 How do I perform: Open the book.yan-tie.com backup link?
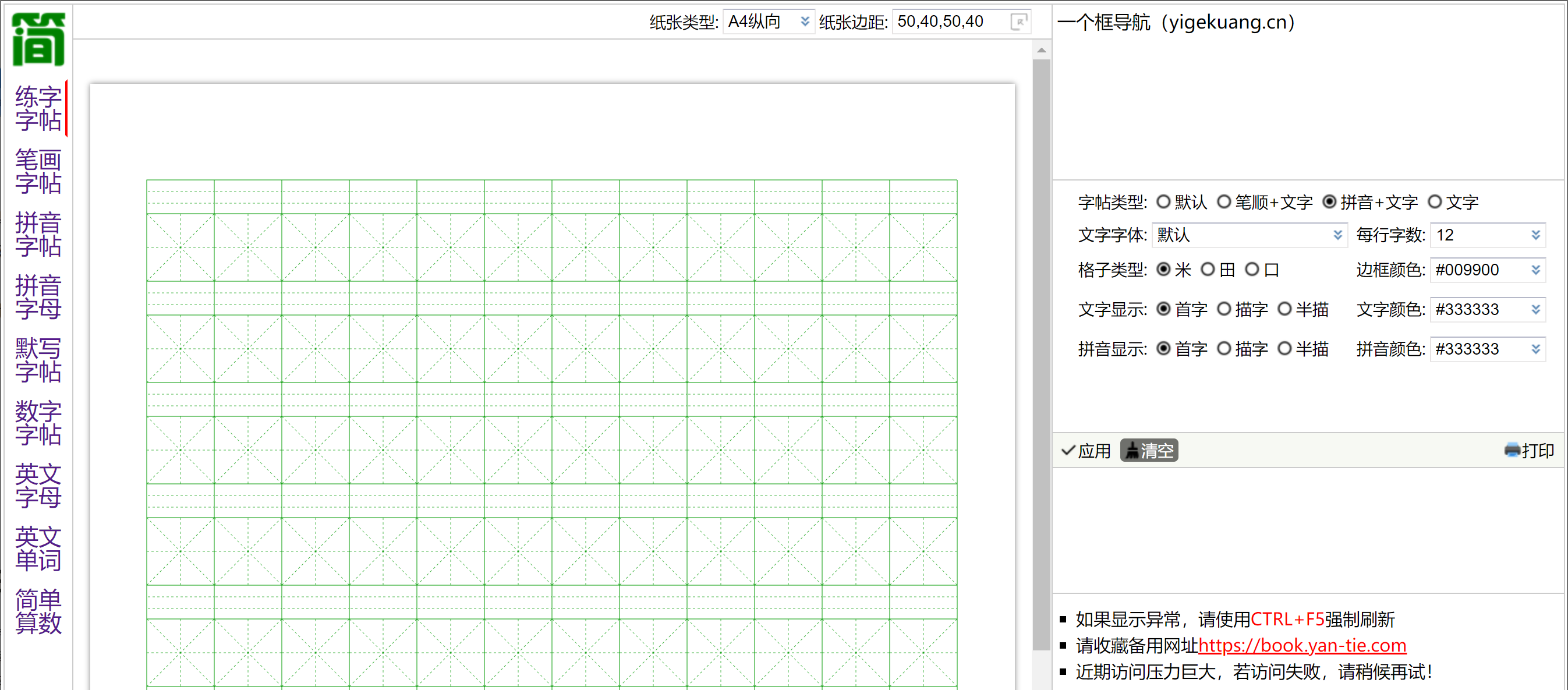[x=1302, y=645]
